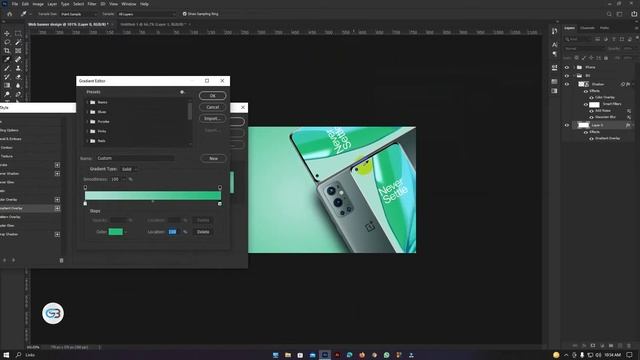
Task: Select the Move tool
Action: (7, 33)
